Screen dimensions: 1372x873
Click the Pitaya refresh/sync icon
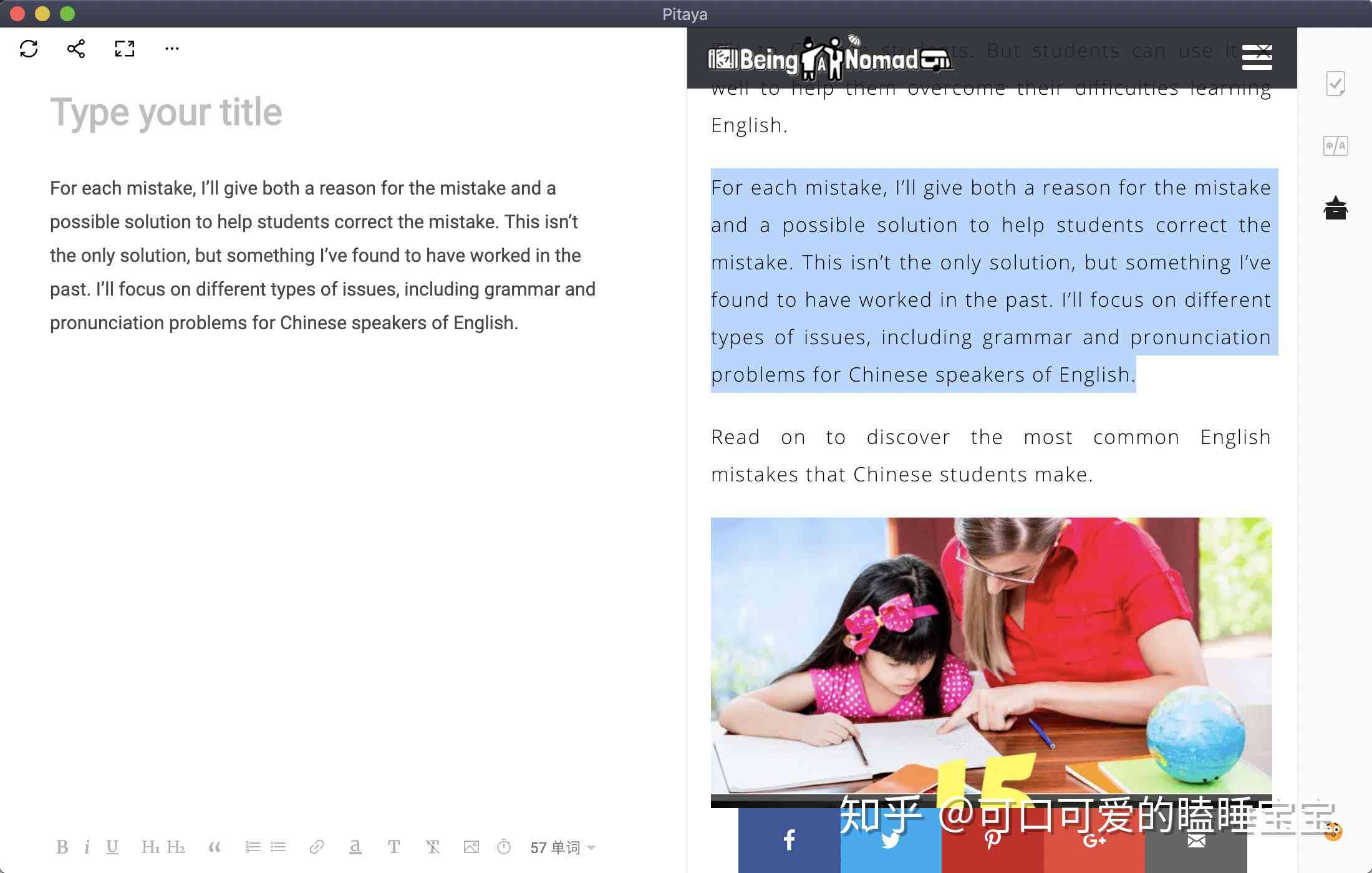pos(29,48)
